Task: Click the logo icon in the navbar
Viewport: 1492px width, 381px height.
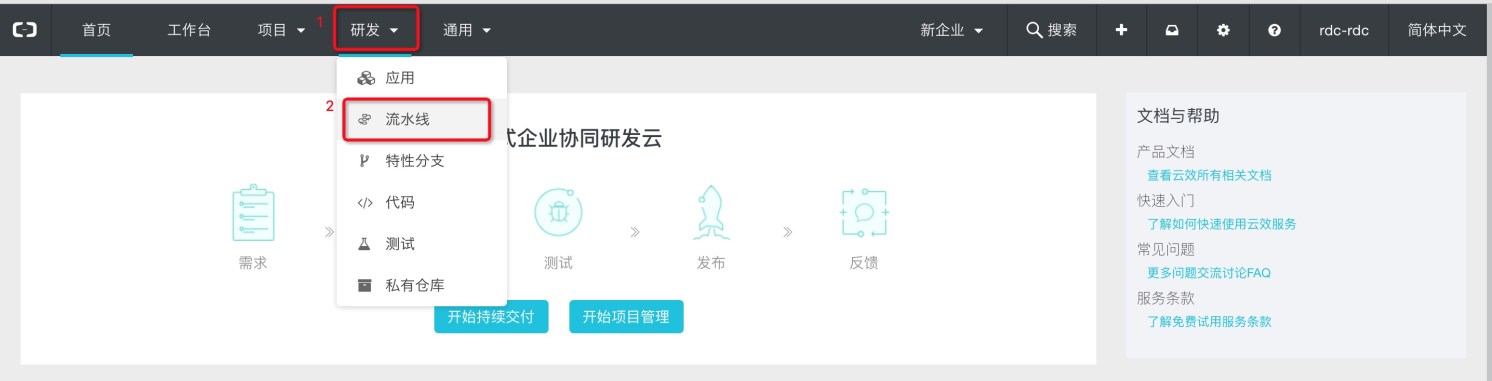Action: tap(24, 30)
